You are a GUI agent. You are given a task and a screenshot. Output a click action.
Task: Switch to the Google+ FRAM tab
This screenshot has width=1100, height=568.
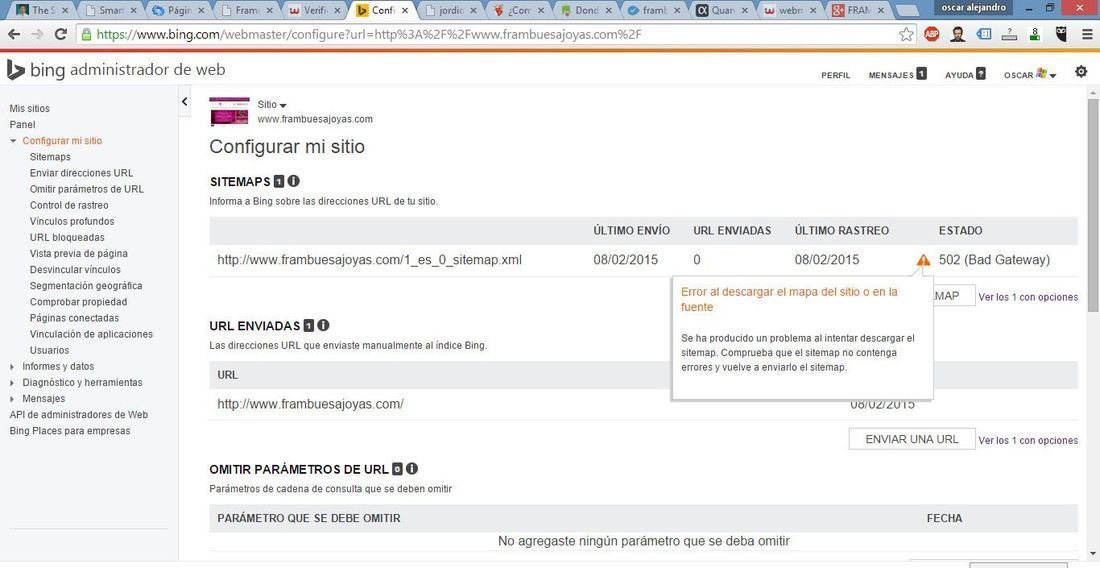[859, 11]
